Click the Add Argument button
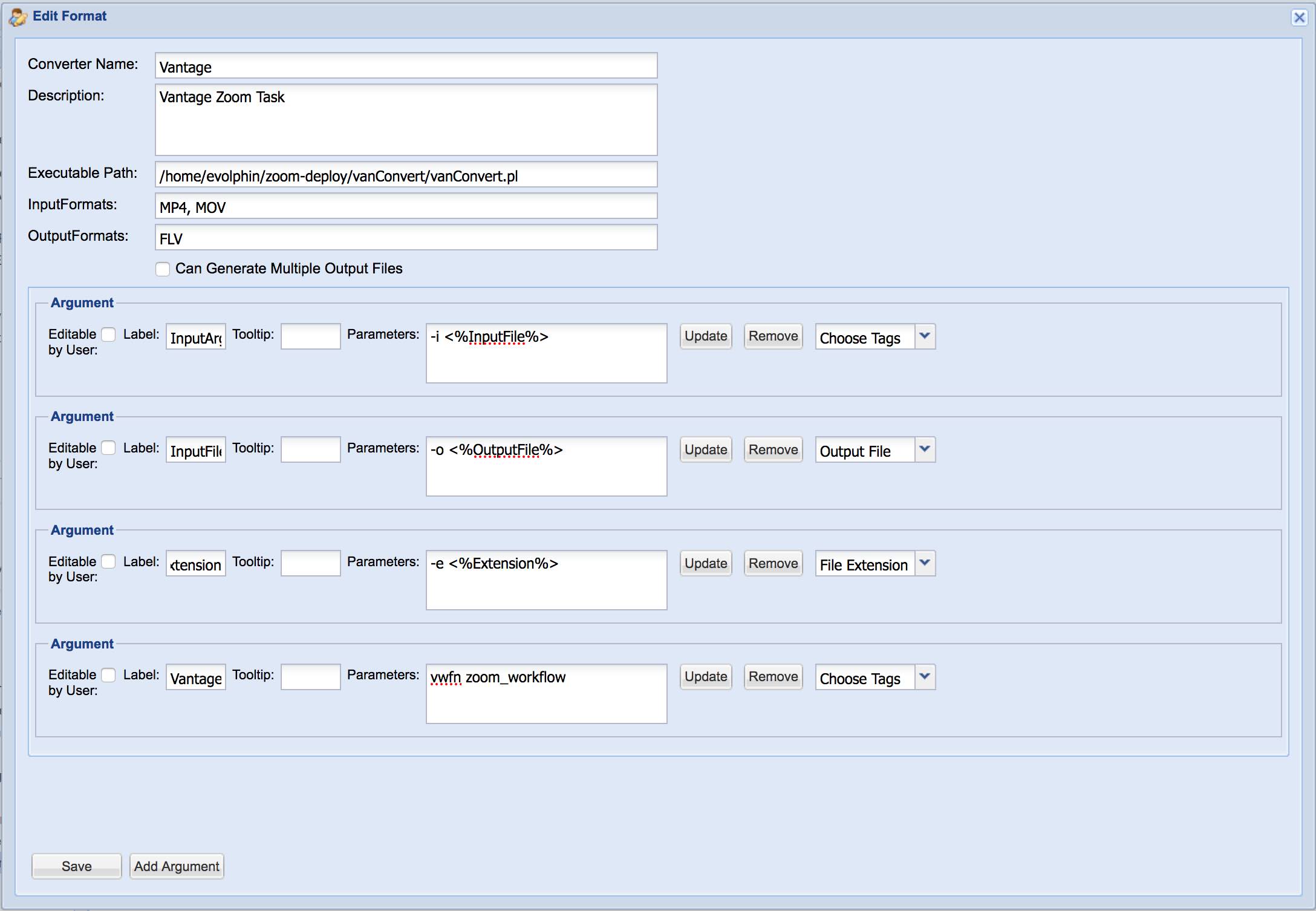 point(177,866)
